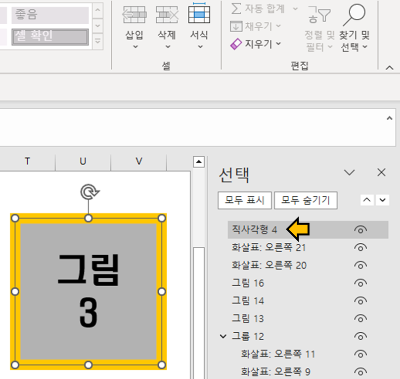Select column V header

tap(139, 161)
